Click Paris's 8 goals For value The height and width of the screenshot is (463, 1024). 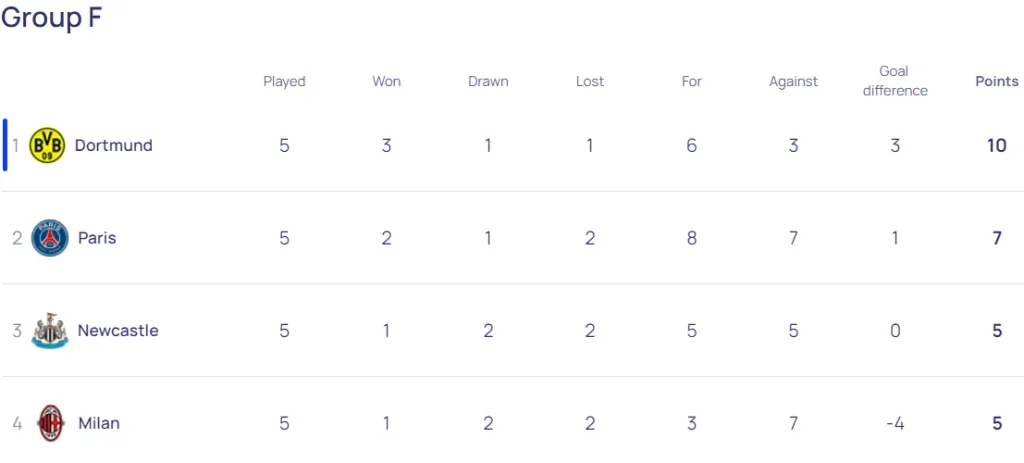[x=692, y=238]
